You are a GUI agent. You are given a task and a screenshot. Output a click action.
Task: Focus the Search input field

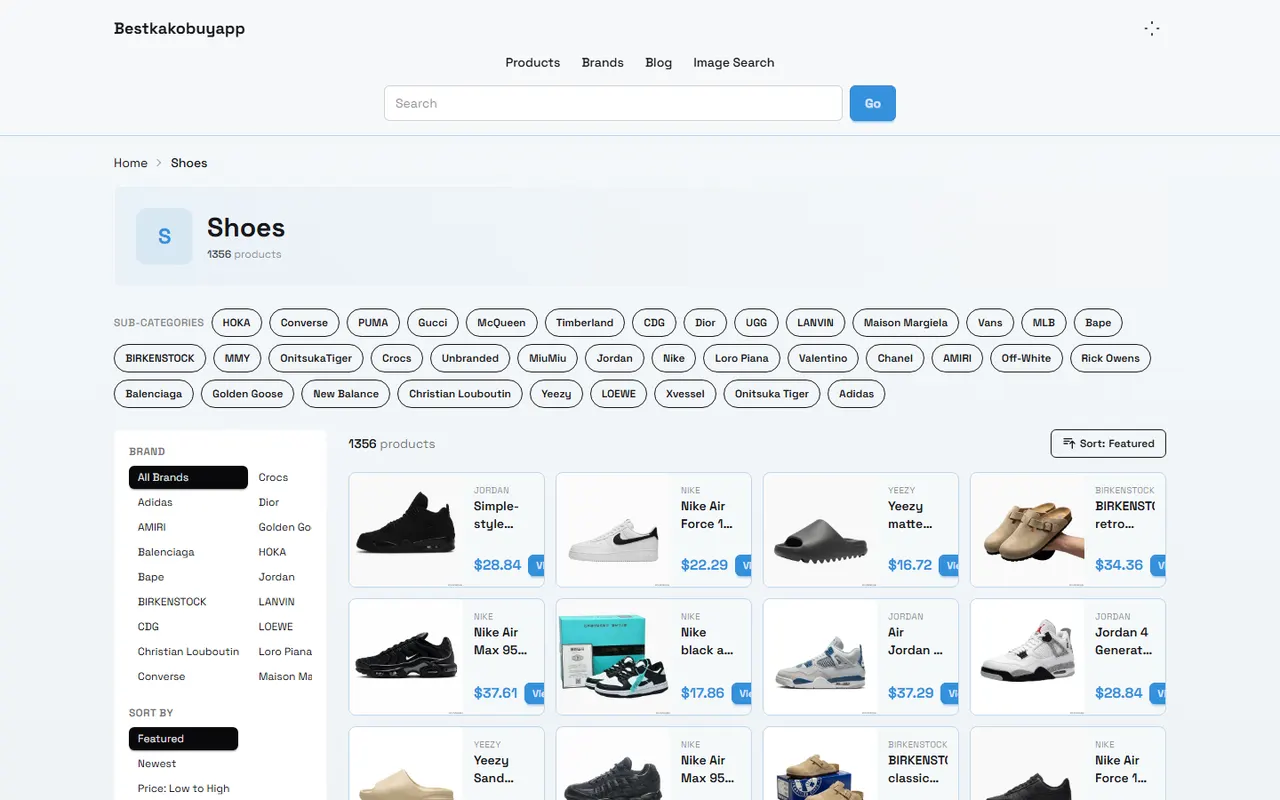[613, 103]
